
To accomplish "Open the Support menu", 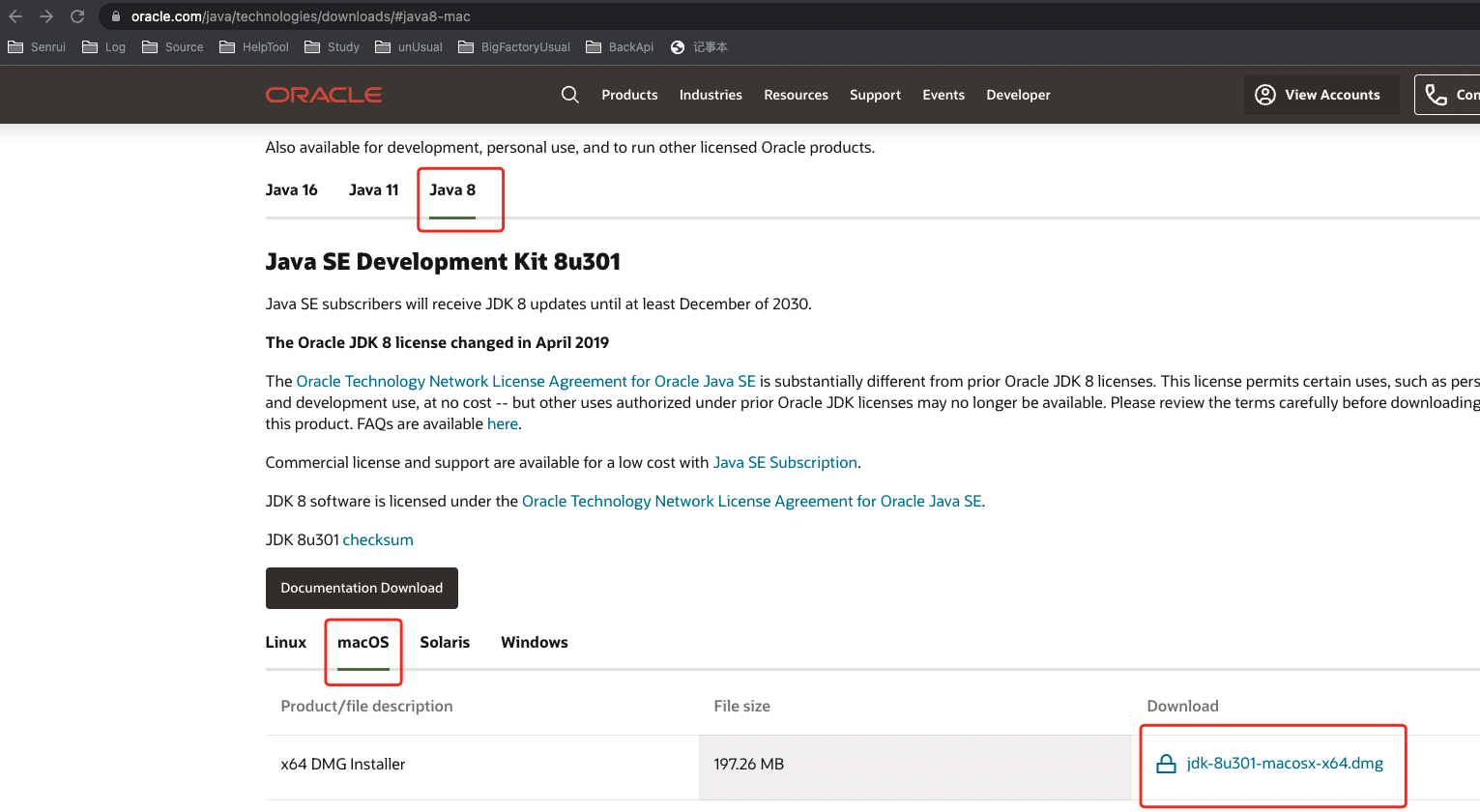I will (875, 95).
